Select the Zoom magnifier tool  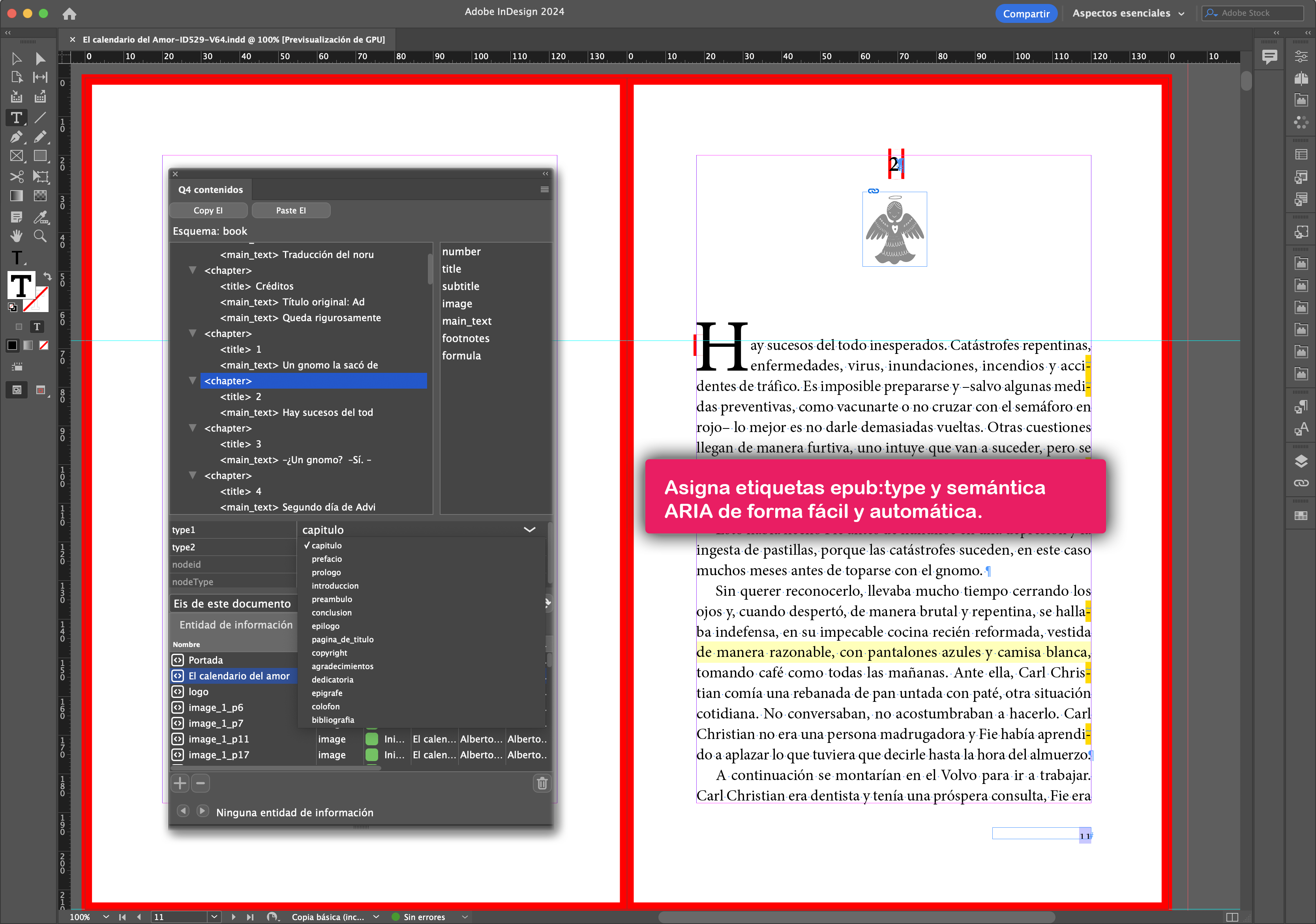point(40,236)
